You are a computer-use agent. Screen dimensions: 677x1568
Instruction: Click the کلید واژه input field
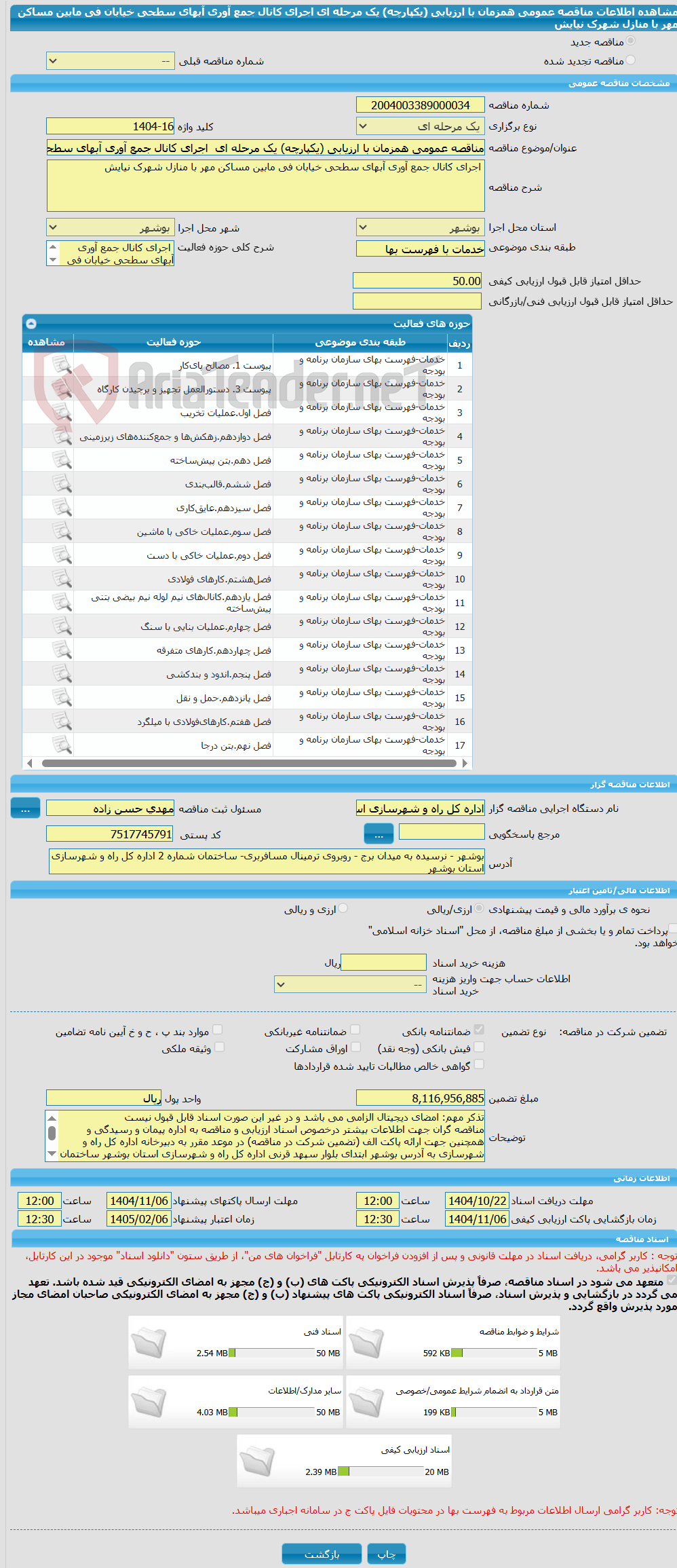pos(111,126)
